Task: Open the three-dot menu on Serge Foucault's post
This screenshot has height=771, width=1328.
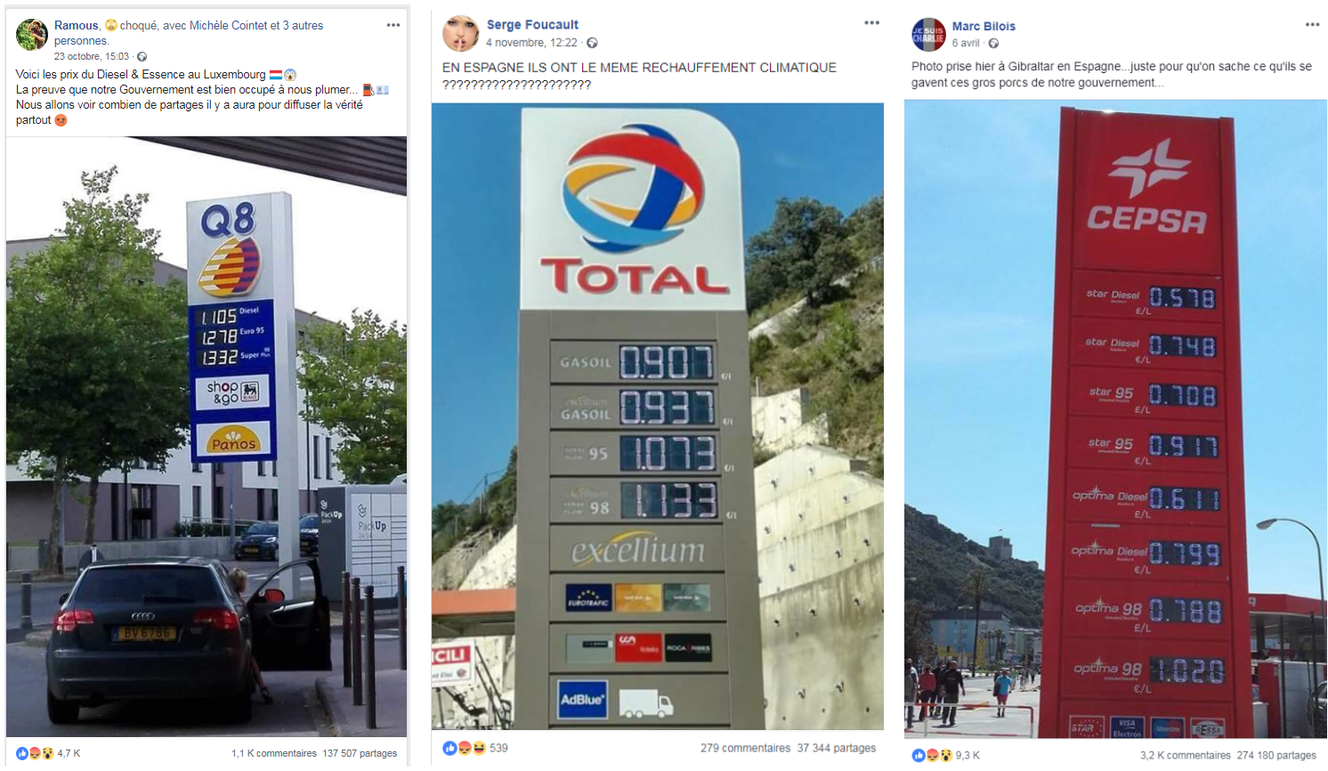Action: pos(872,23)
